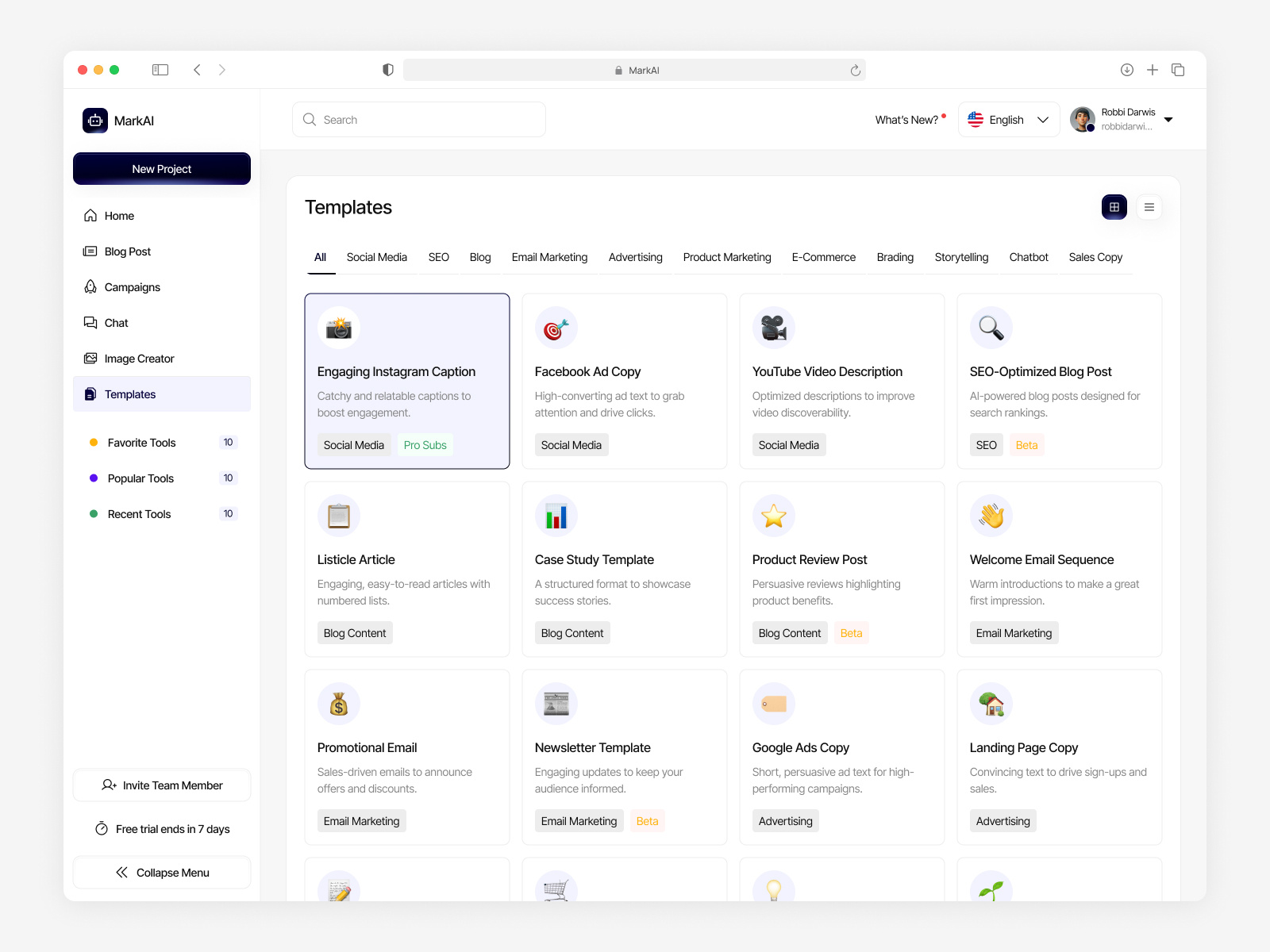Select the Image Creator tool in sidebar
1270x952 pixels.
pos(139,358)
